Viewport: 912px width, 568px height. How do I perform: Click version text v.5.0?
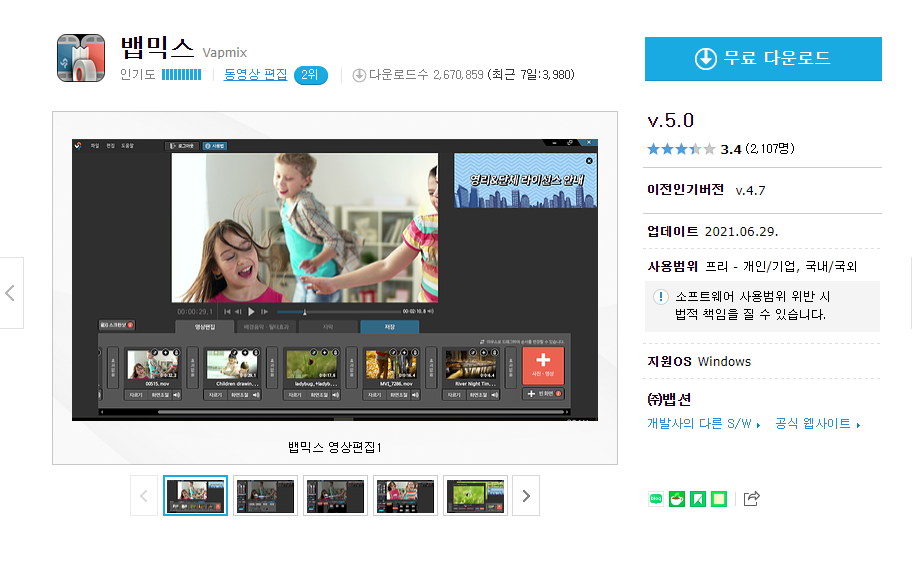click(x=671, y=120)
